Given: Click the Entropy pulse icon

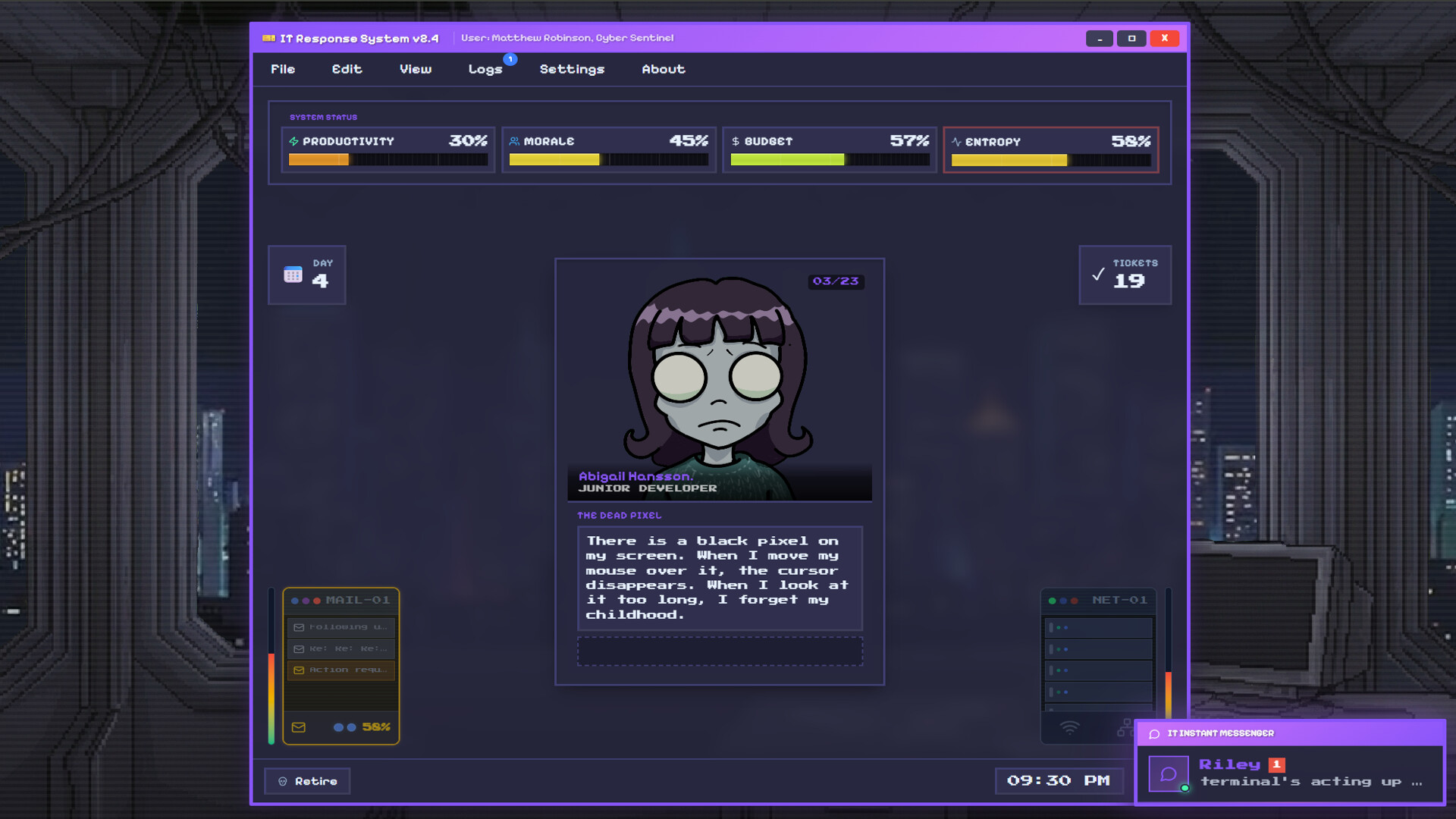Looking at the screenshot, I should [x=956, y=142].
